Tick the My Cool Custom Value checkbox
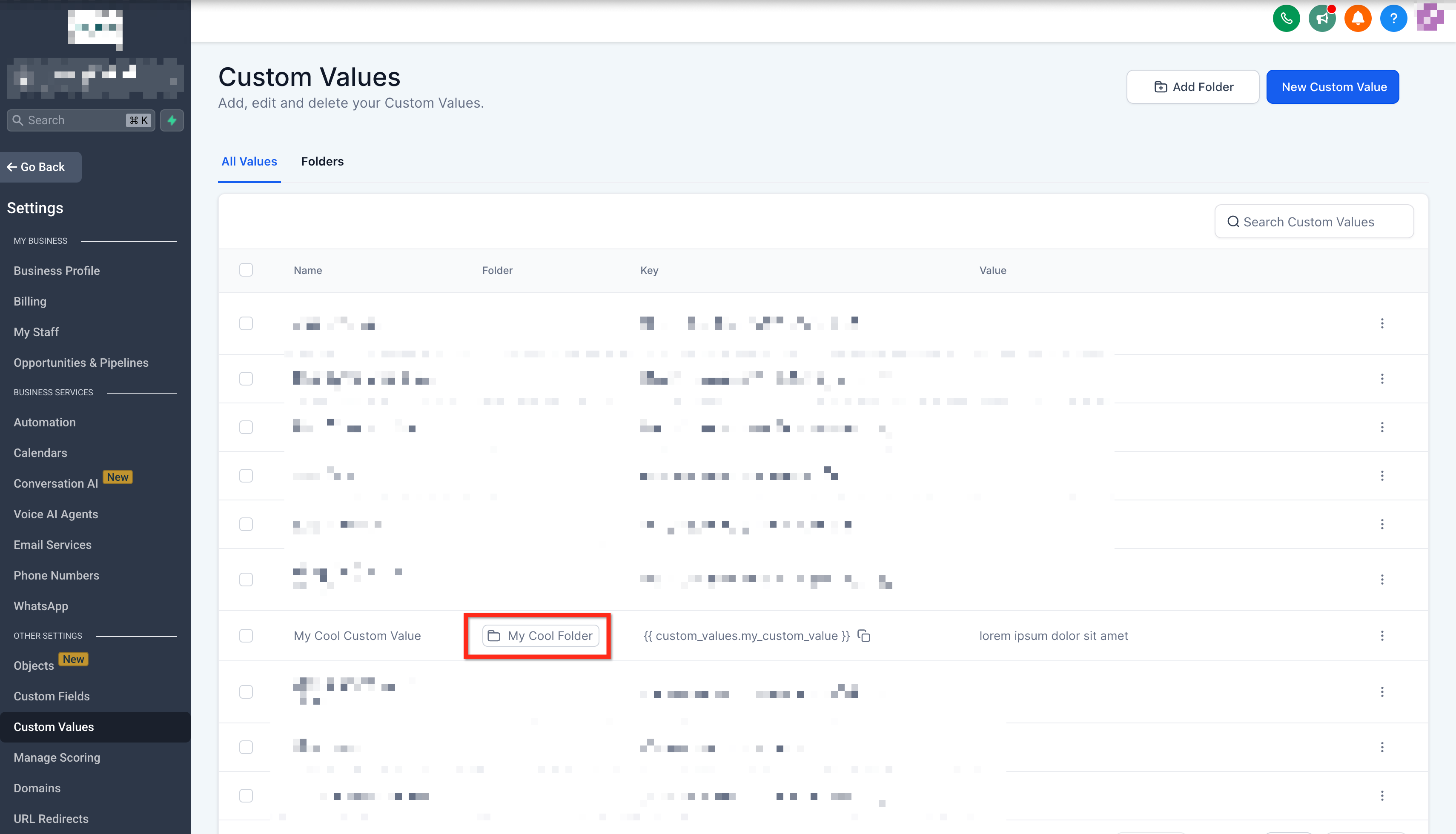The image size is (1456, 834). [246, 636]
